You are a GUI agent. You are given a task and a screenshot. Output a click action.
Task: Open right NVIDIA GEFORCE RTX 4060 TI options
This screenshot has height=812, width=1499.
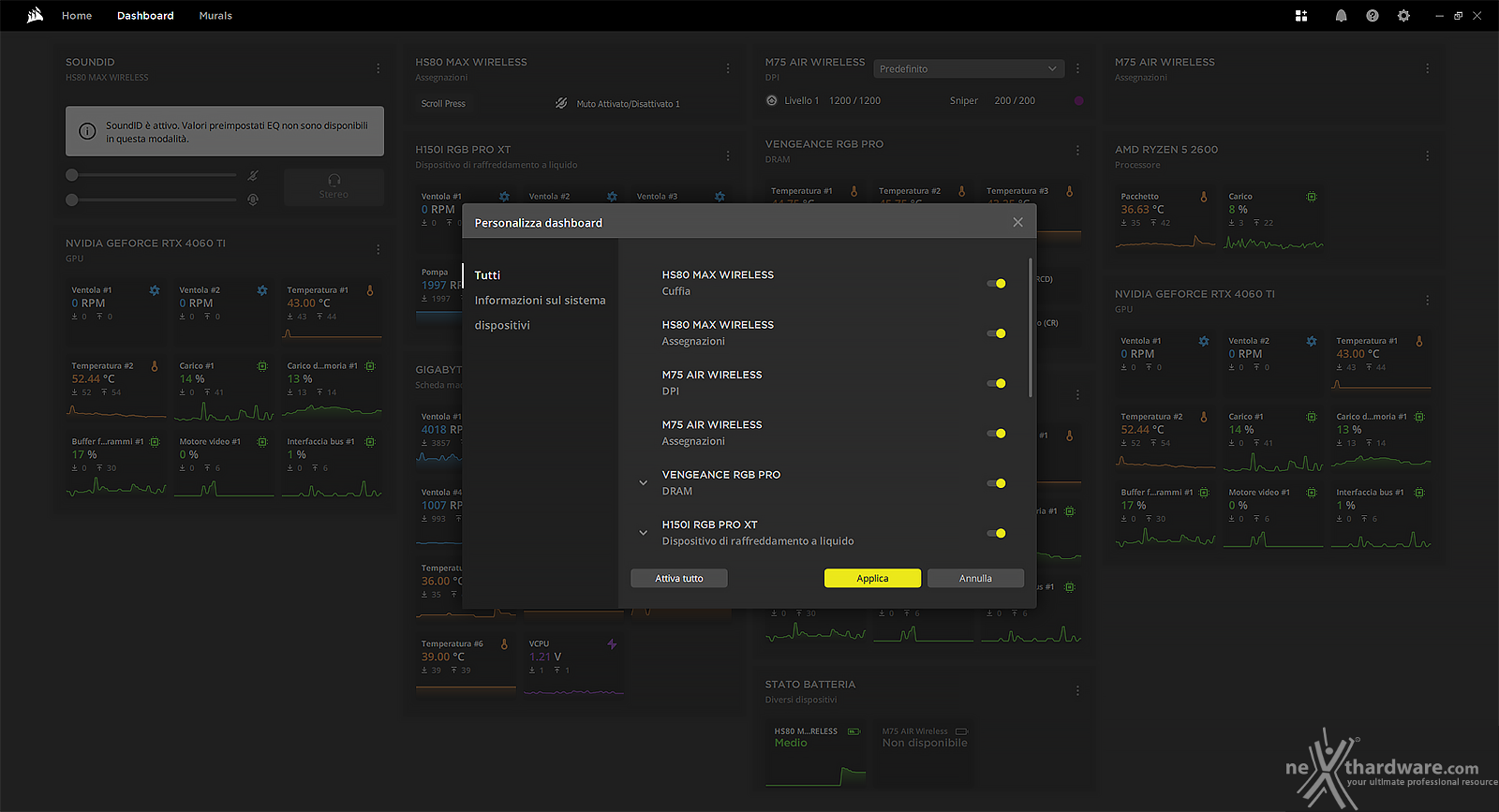point(1427,300)
